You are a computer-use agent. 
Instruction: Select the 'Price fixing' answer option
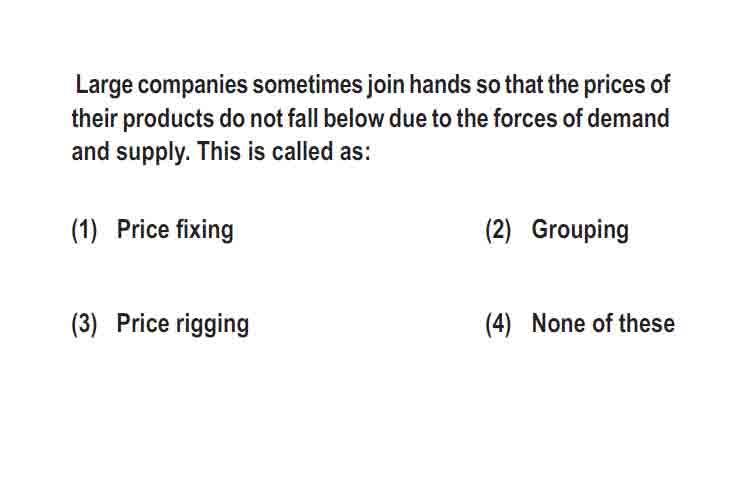pyautogui.click(x=175, y=230)
